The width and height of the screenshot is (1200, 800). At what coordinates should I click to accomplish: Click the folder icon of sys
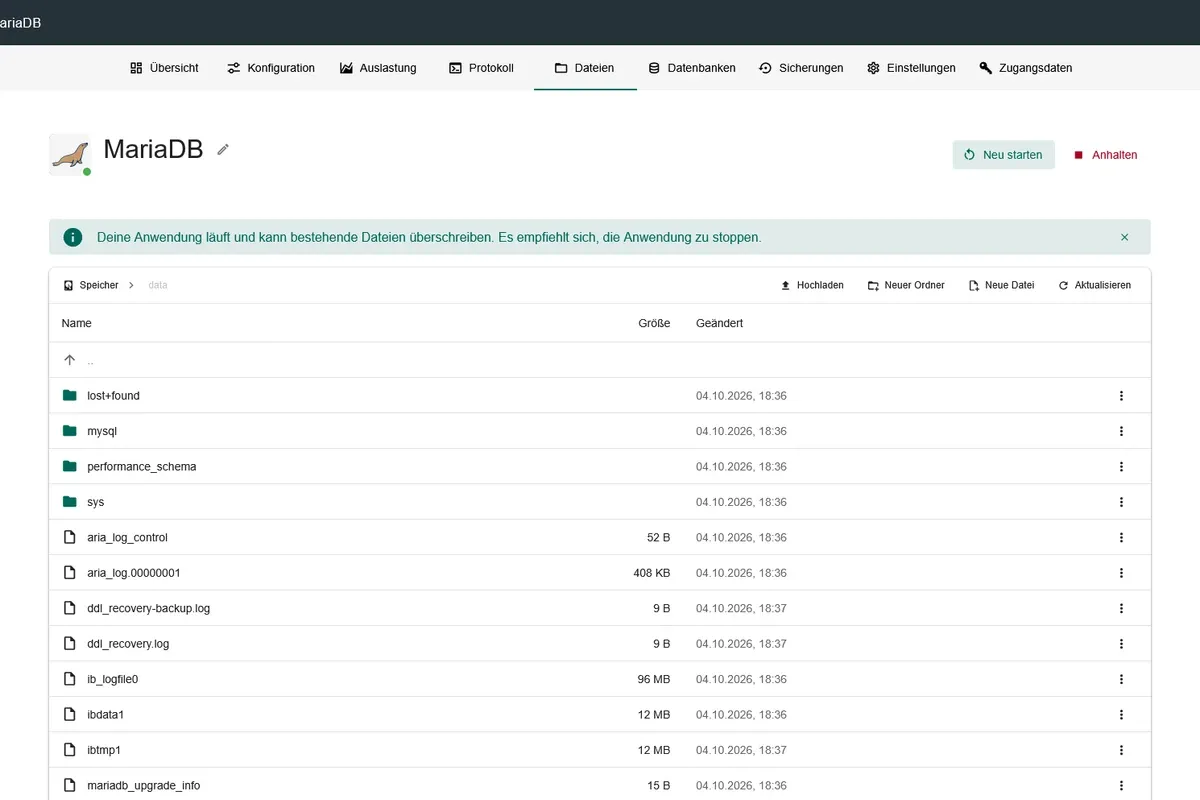coord(69,502)
